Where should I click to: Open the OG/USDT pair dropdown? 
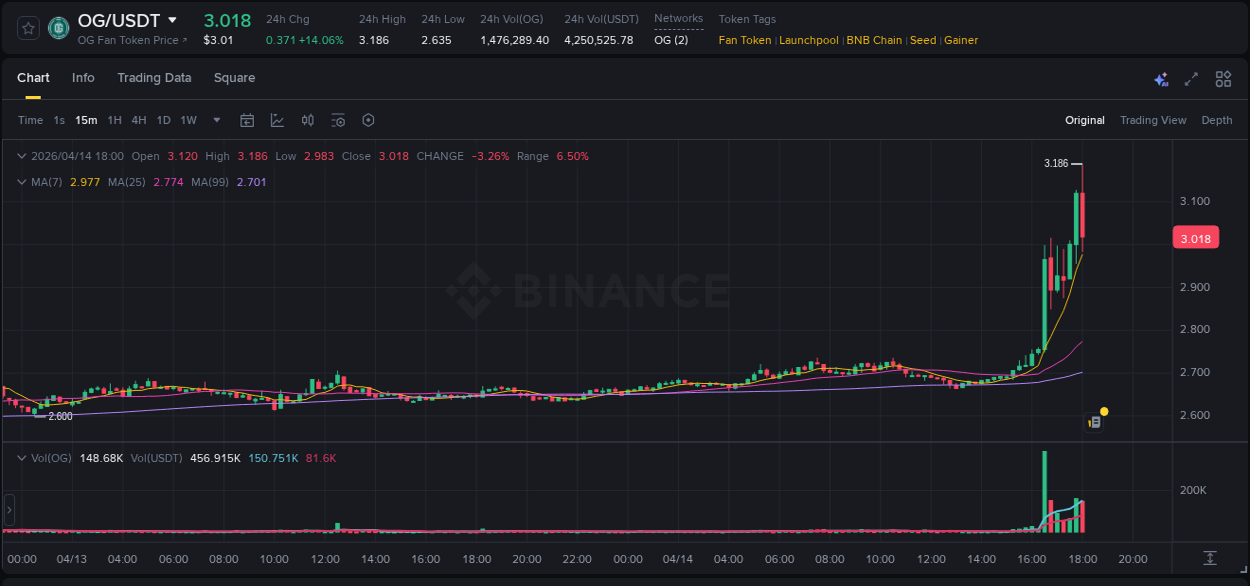[174, 20]
